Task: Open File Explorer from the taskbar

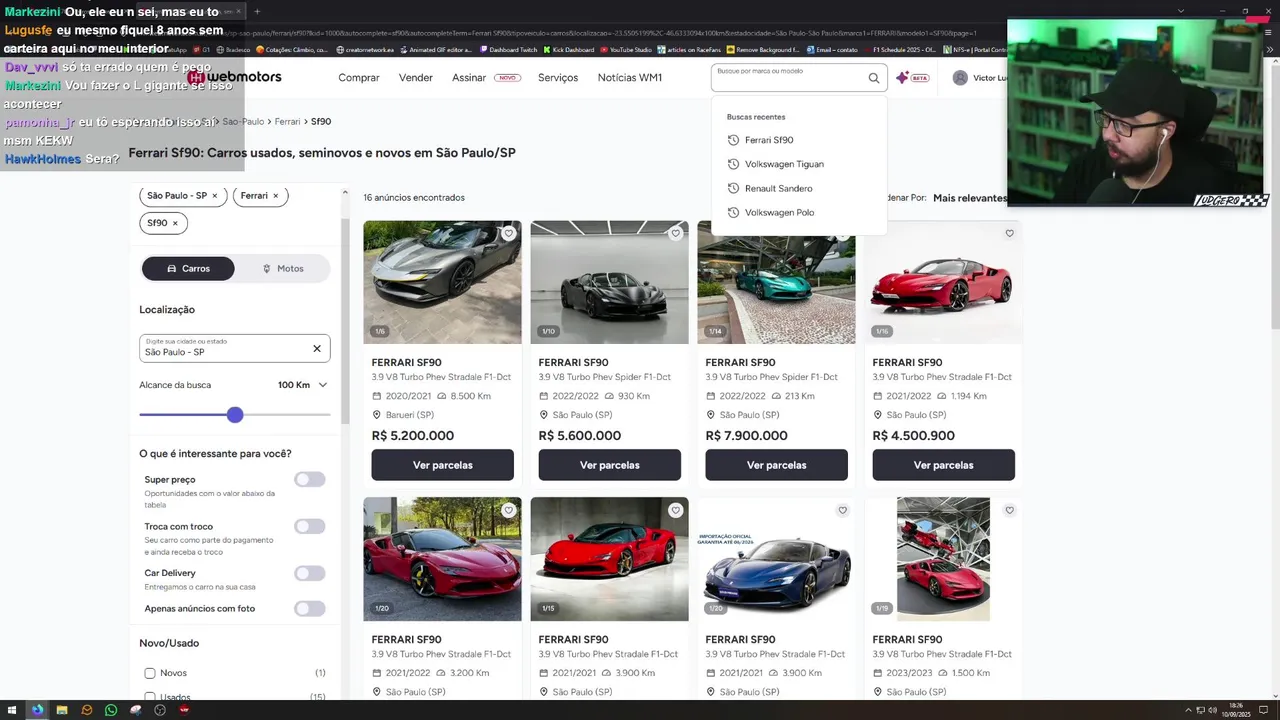Action: pos(62,710)
